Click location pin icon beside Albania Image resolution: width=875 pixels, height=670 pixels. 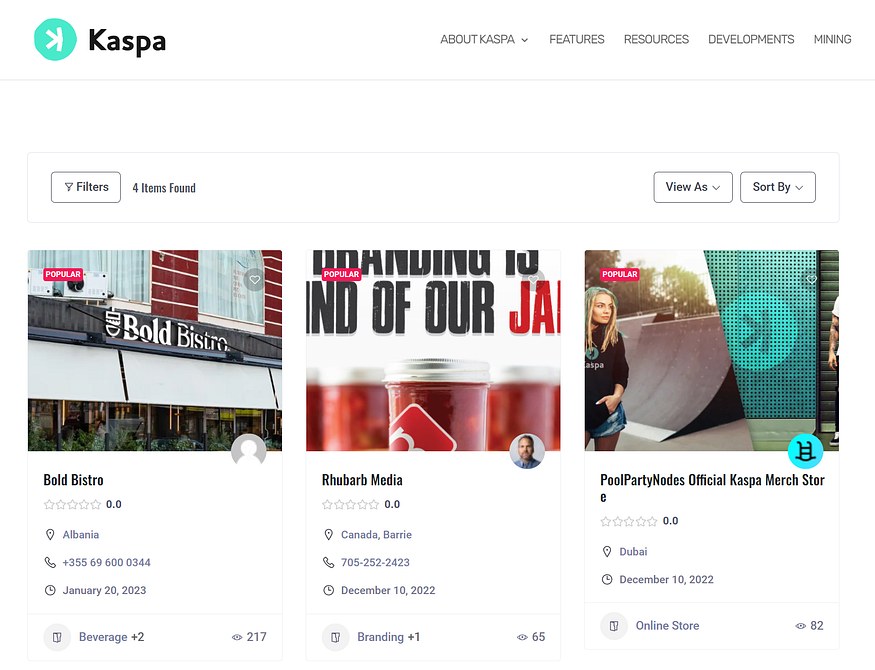[50, 534]
